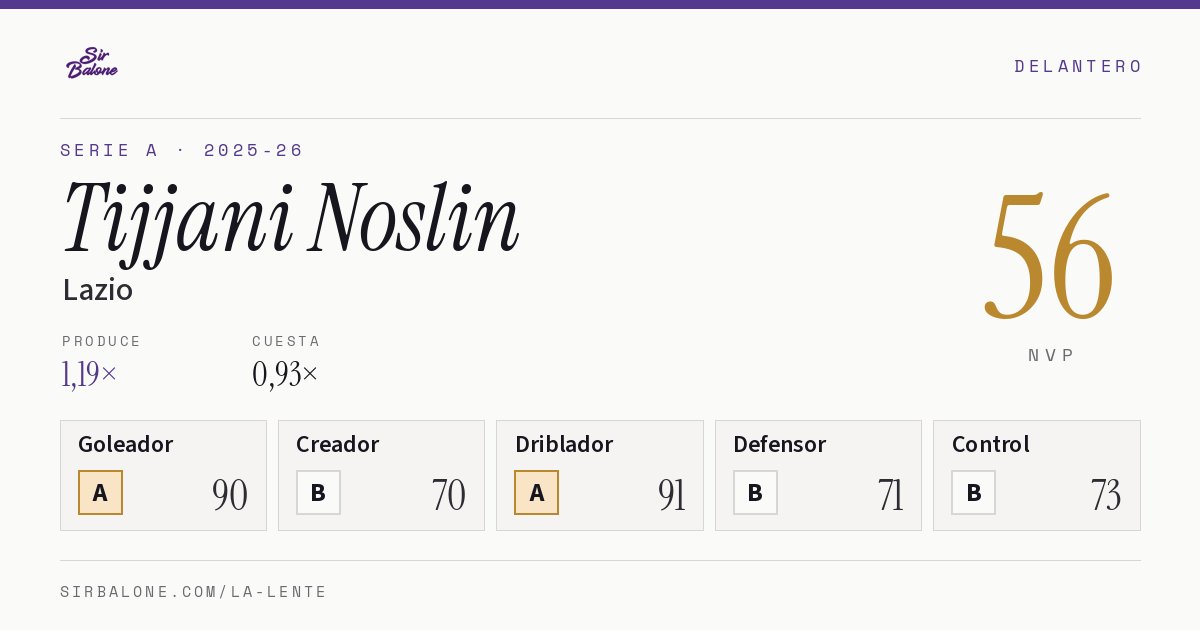Click the Driblador card title
The width and height of the screenshot is (1200, 630).
click(x=564, y=444)
